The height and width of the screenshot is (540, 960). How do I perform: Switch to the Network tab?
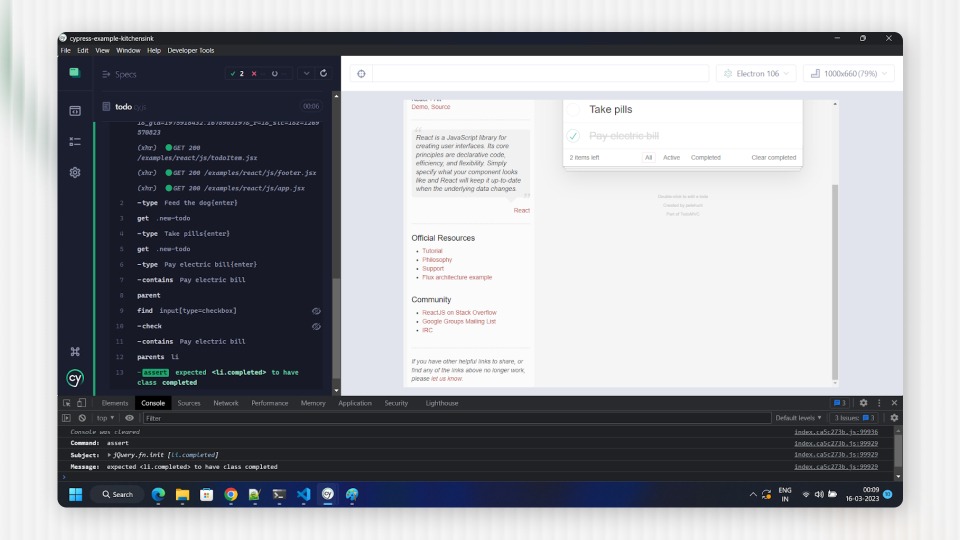tap(226, 403)
